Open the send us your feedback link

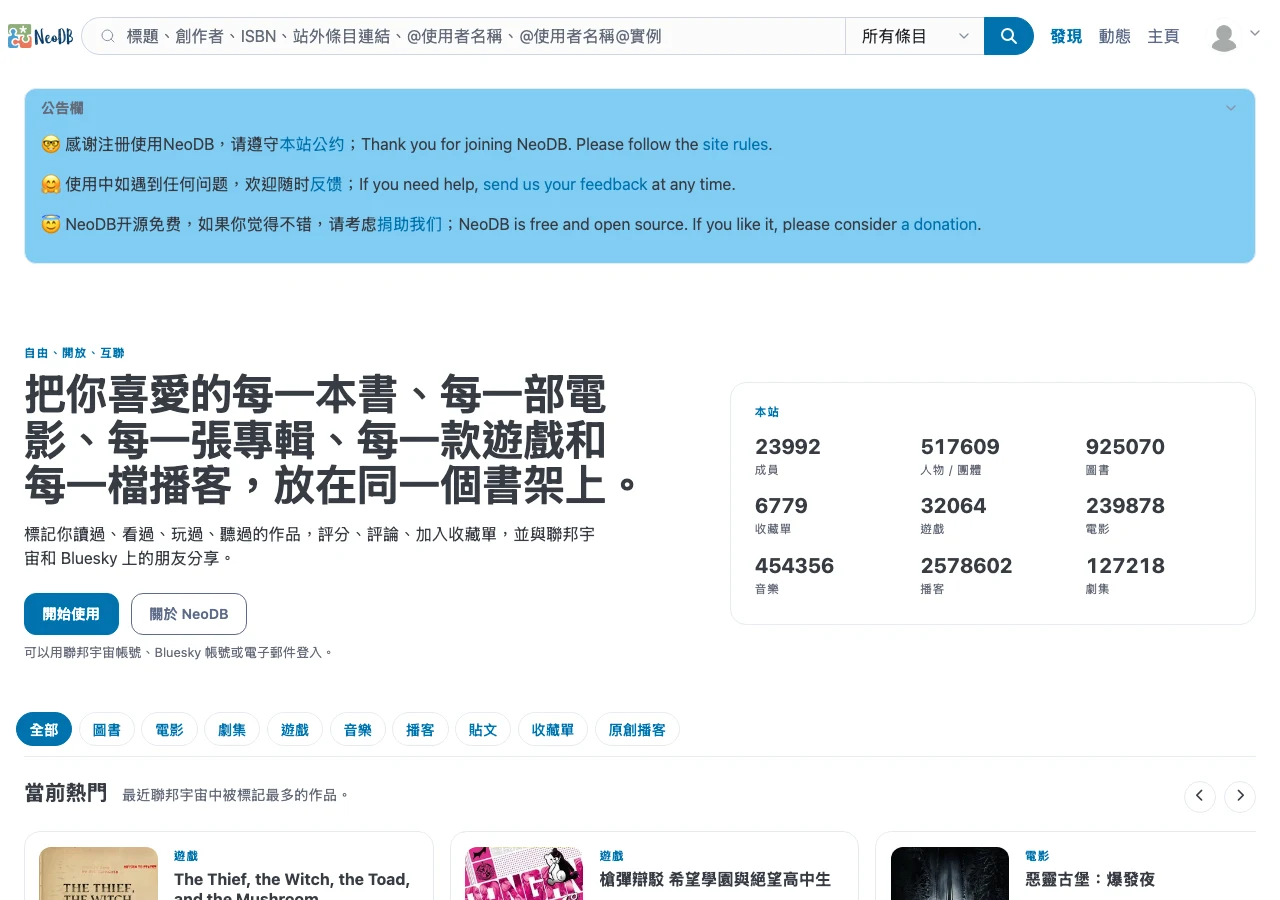pos(565,184)
